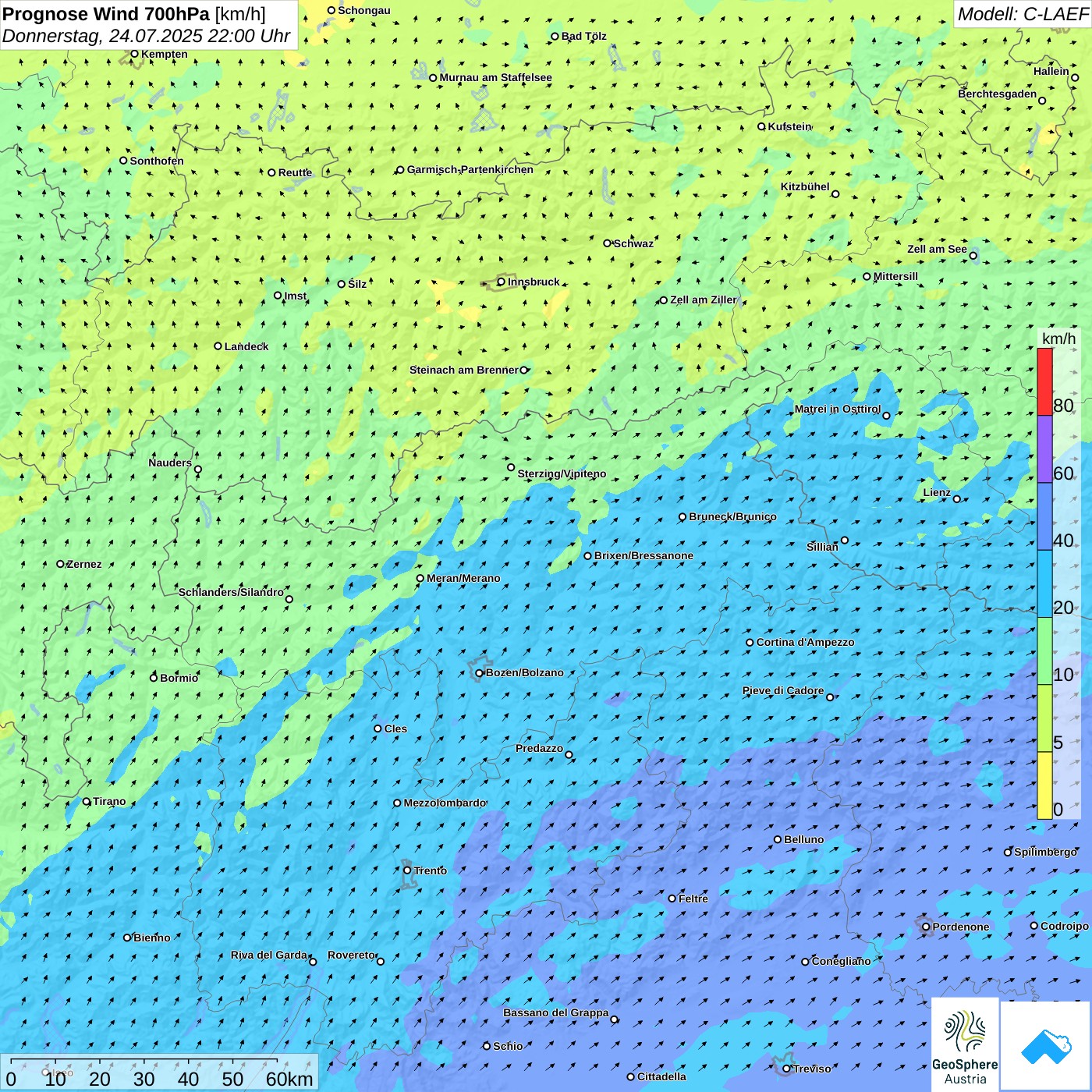The image size is (1092, 1092).
Task: Click the Garmisch-Partenkirchen location dot
Action: 400,170
